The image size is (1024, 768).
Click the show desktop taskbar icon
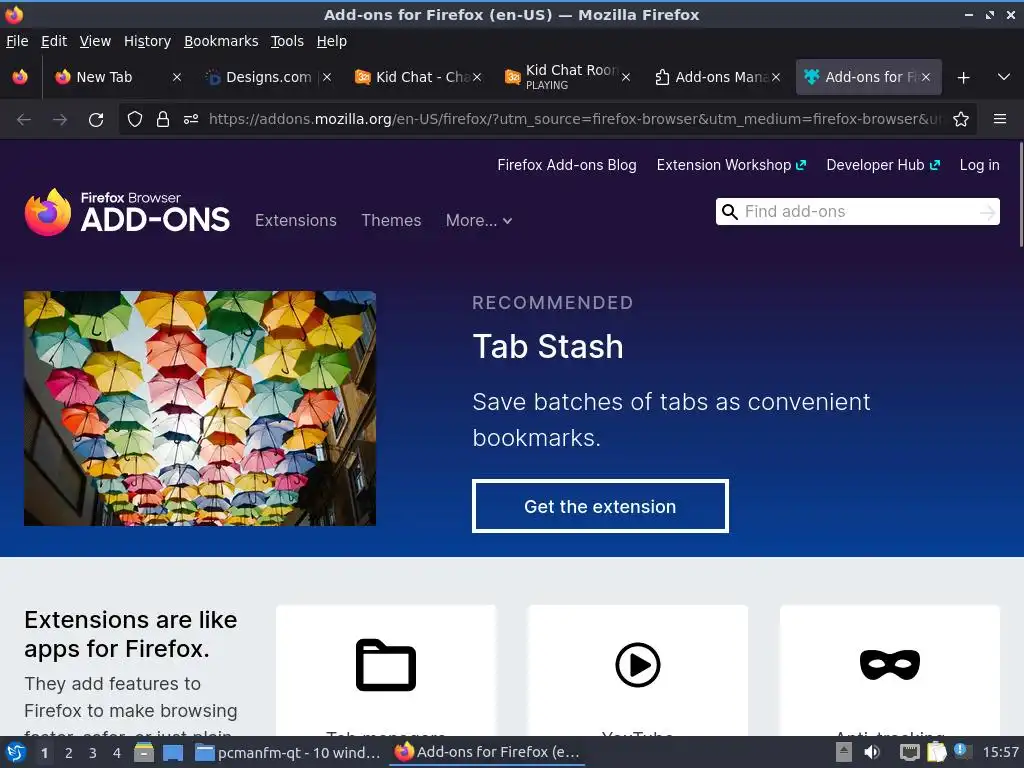[x=173, y=752]
